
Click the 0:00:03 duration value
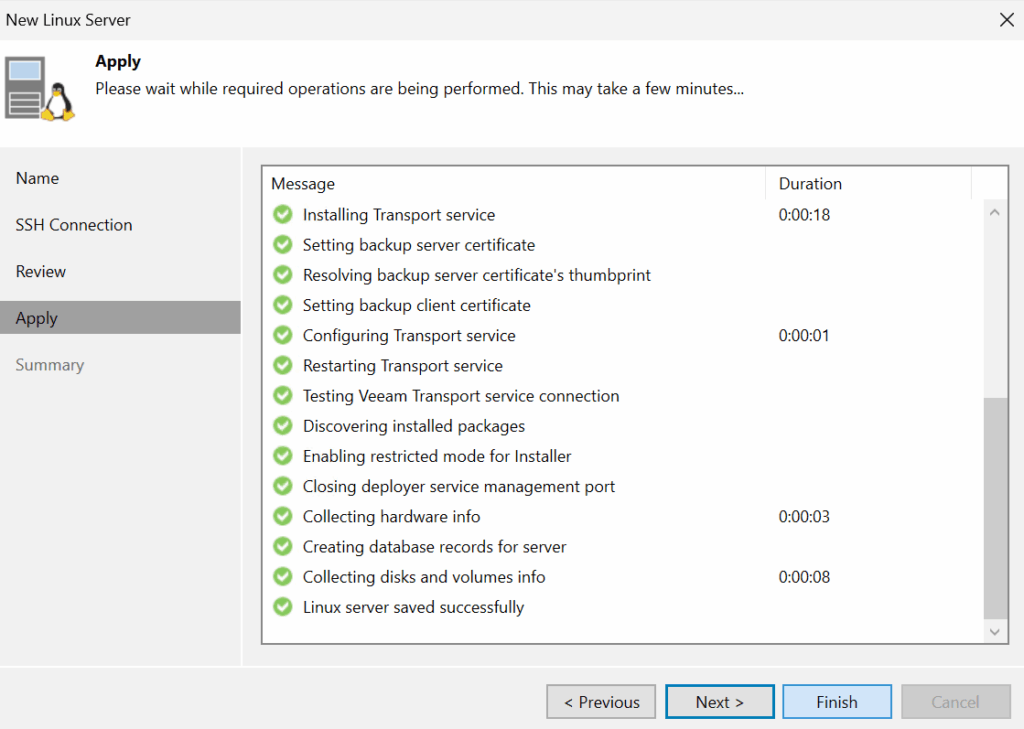pyautogui.click(x=804, y=517)
